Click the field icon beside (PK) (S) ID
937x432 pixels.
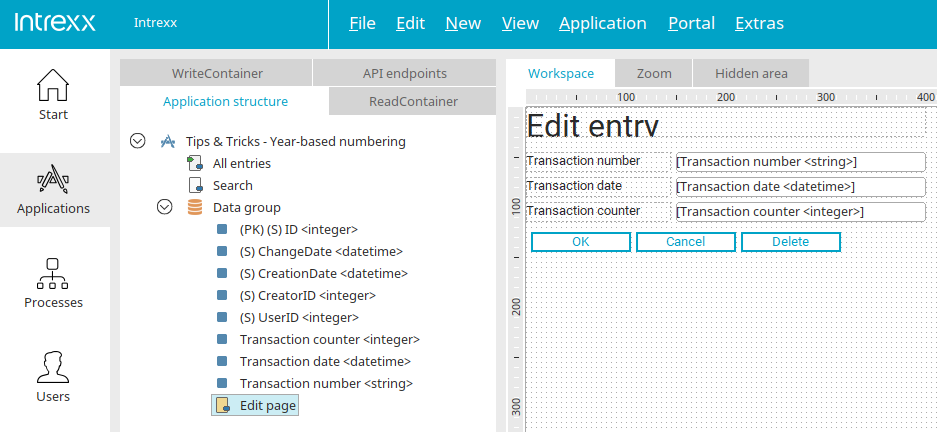222,229
